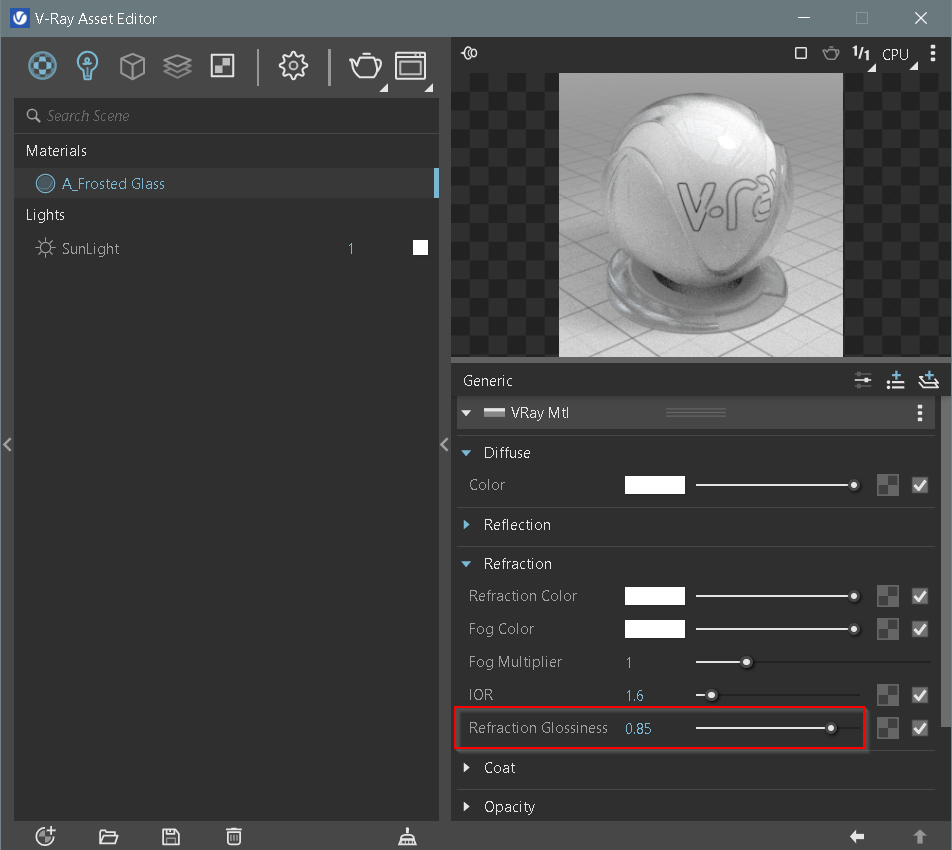The image size is (952, 850).
Task: Collapse the right panel with the middle arrow
Action: tap(444, 444)
